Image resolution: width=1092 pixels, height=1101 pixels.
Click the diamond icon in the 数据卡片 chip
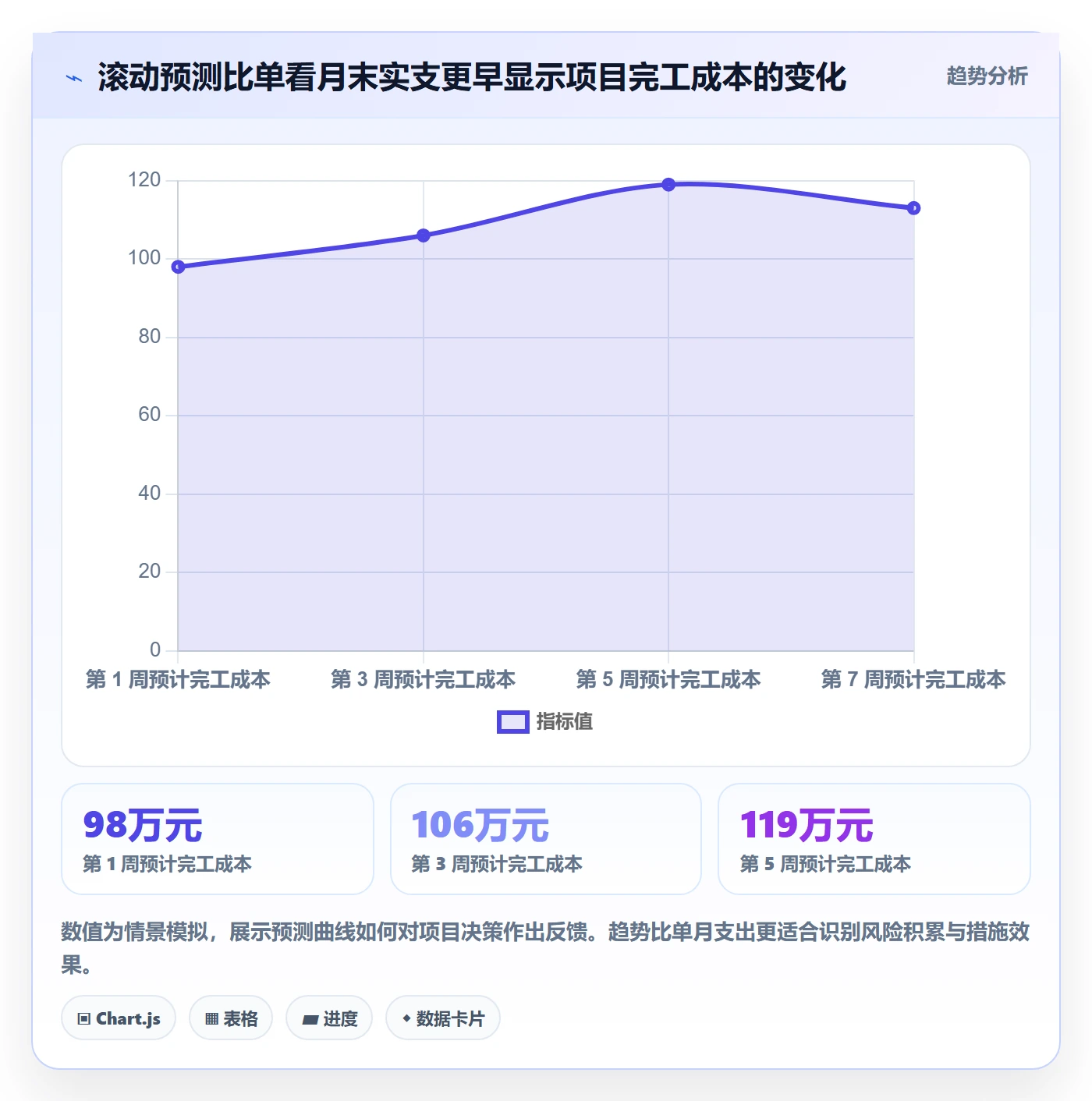point(406,1018)
